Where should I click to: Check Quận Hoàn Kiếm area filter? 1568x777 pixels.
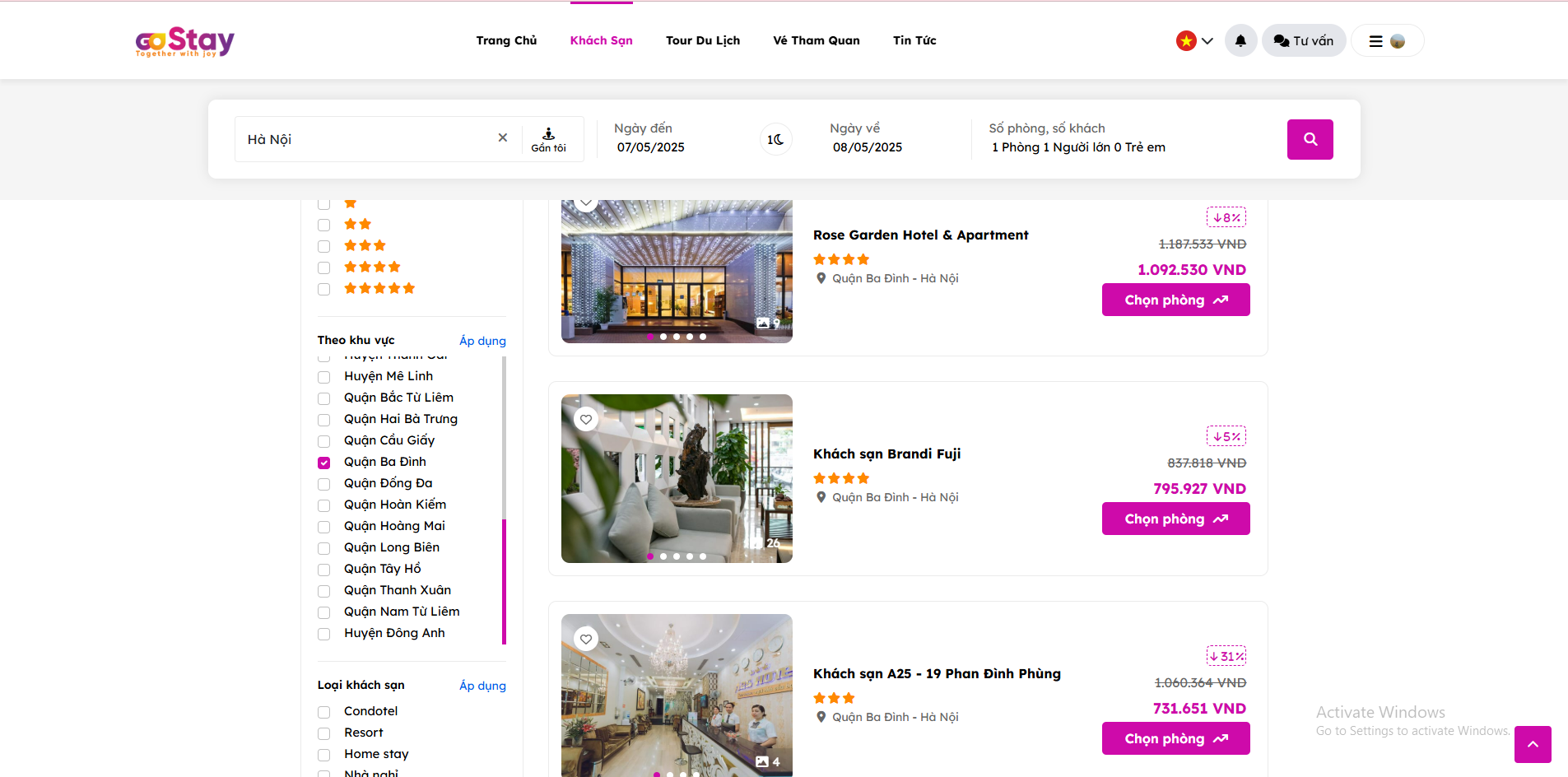324,505
